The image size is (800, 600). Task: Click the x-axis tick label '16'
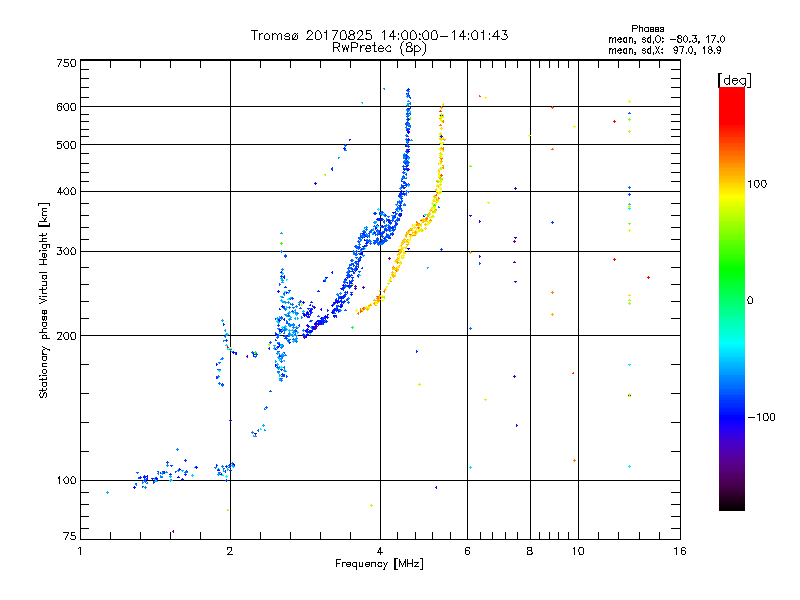680,551
